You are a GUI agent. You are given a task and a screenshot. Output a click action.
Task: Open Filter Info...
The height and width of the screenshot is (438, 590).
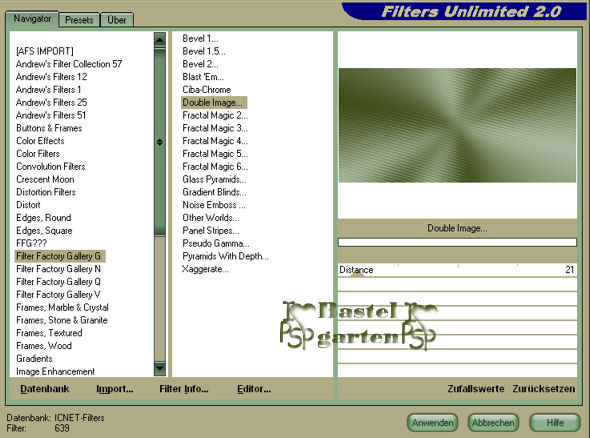(184, 389)
